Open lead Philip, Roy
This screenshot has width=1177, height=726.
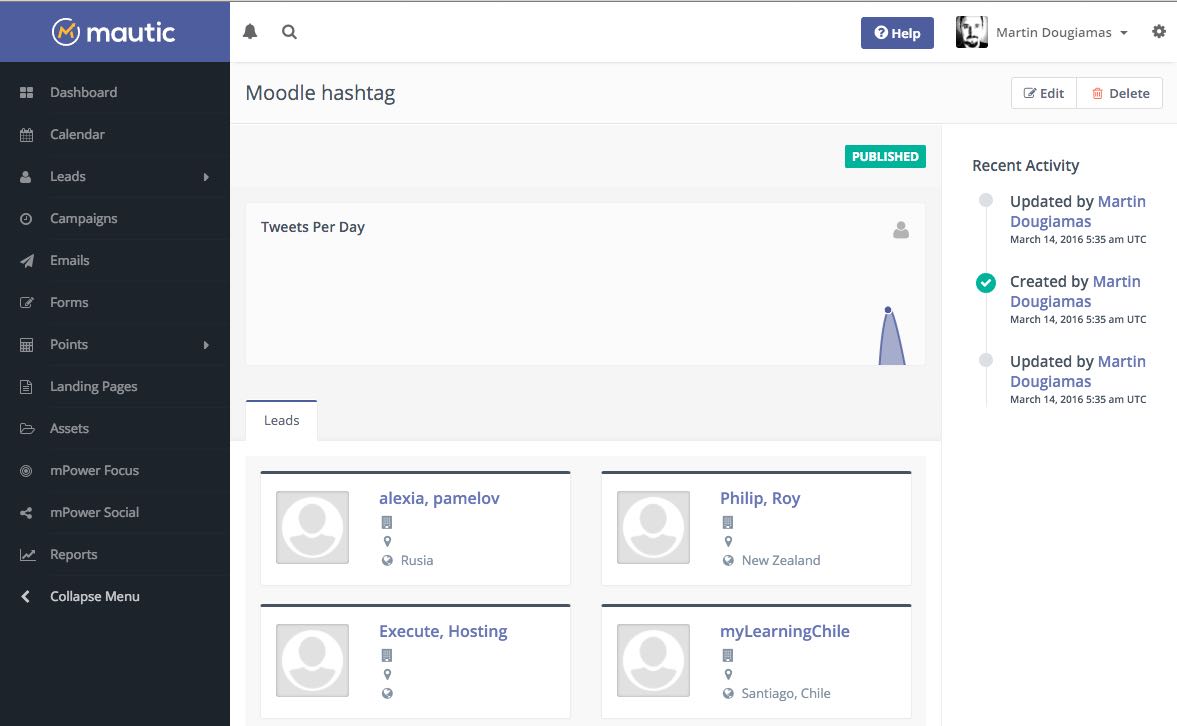tap(760, 498)
